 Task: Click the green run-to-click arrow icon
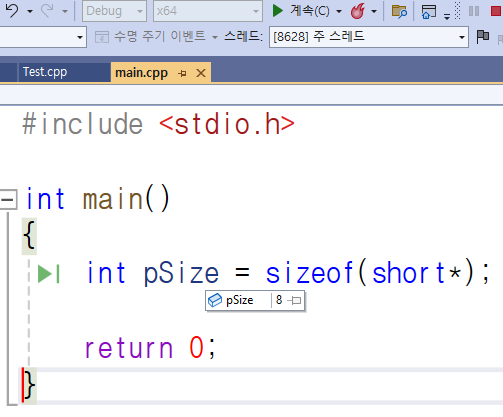point(49,274)
